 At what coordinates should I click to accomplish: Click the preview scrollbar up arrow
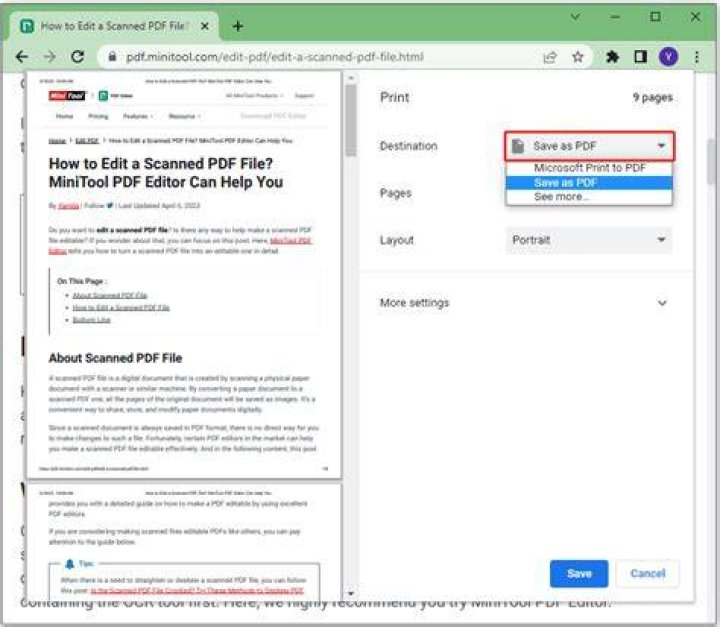(351, 79)
